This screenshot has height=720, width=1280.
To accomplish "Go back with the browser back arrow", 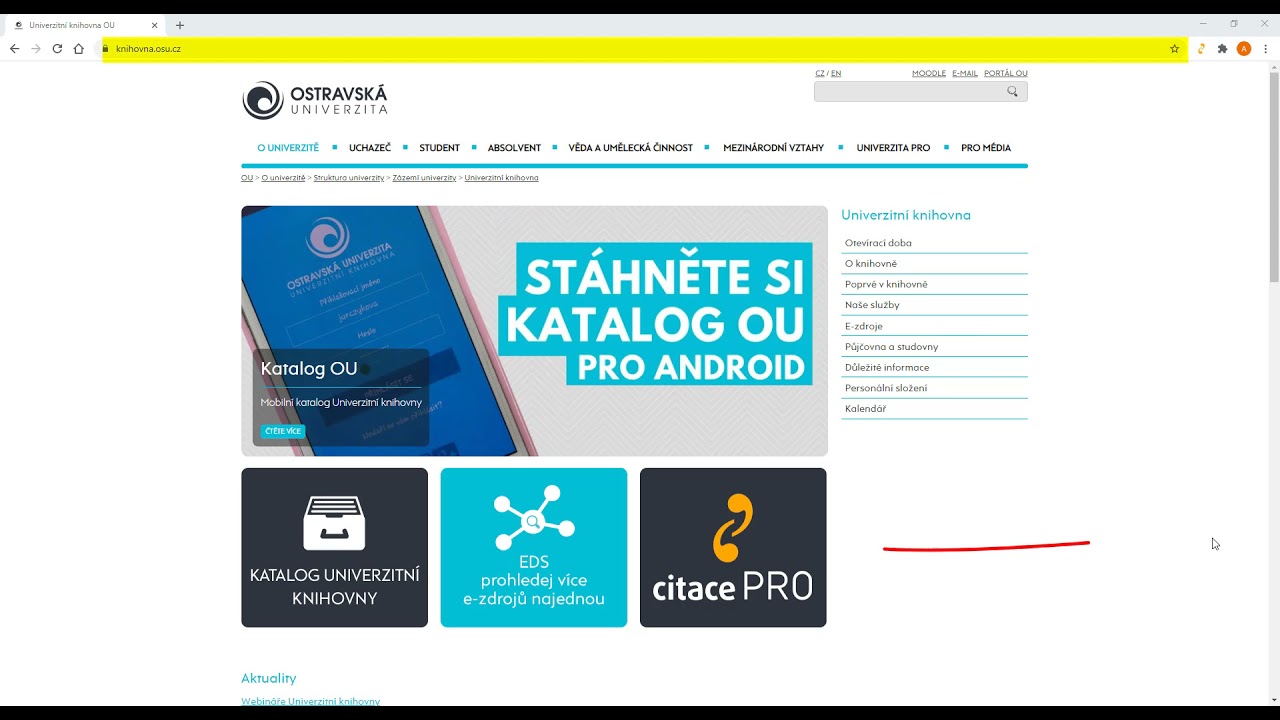I will pos(14,49).
